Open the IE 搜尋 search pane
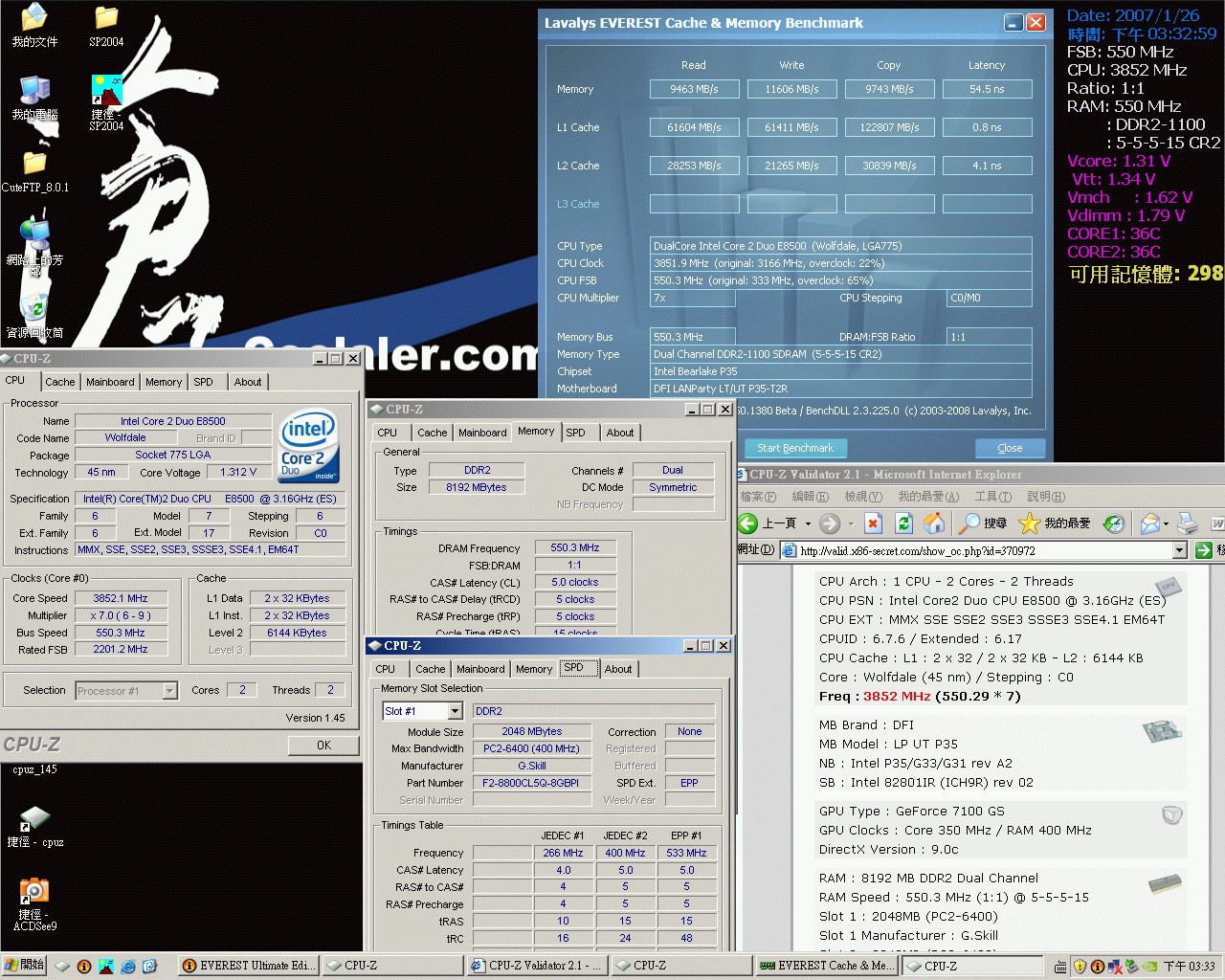The width and height of the screenshot is (1225, 980). tap(983, 523)
